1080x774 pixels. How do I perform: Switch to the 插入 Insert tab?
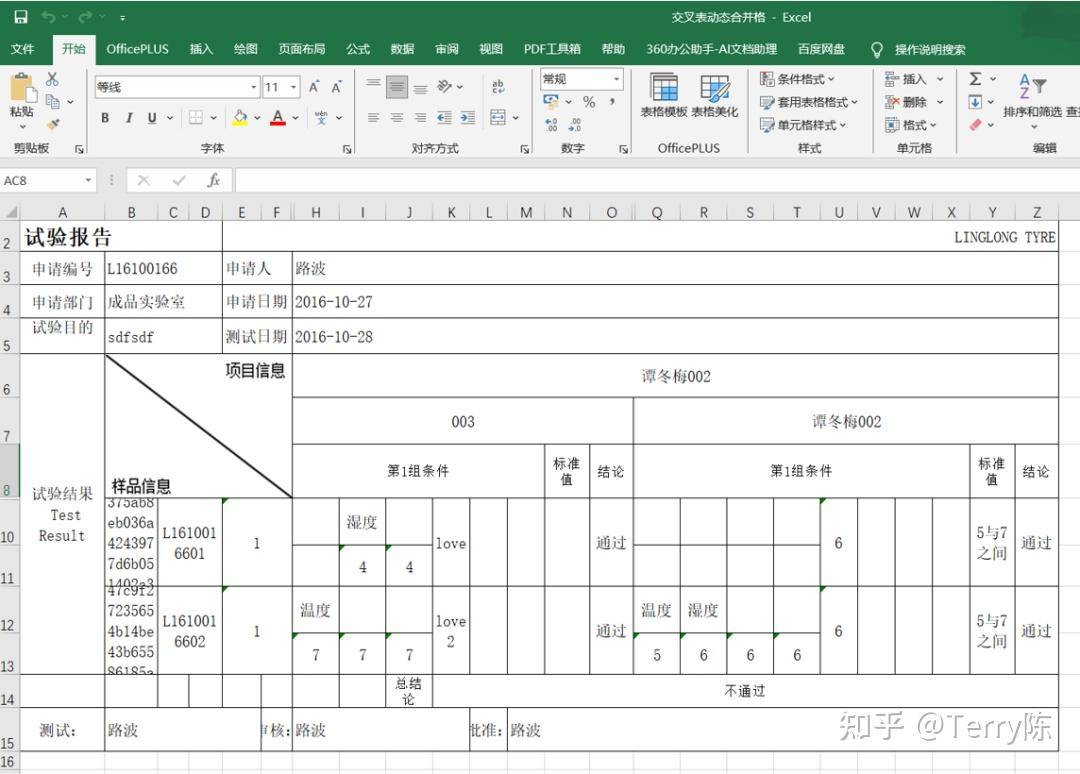[x=201, y=49]
